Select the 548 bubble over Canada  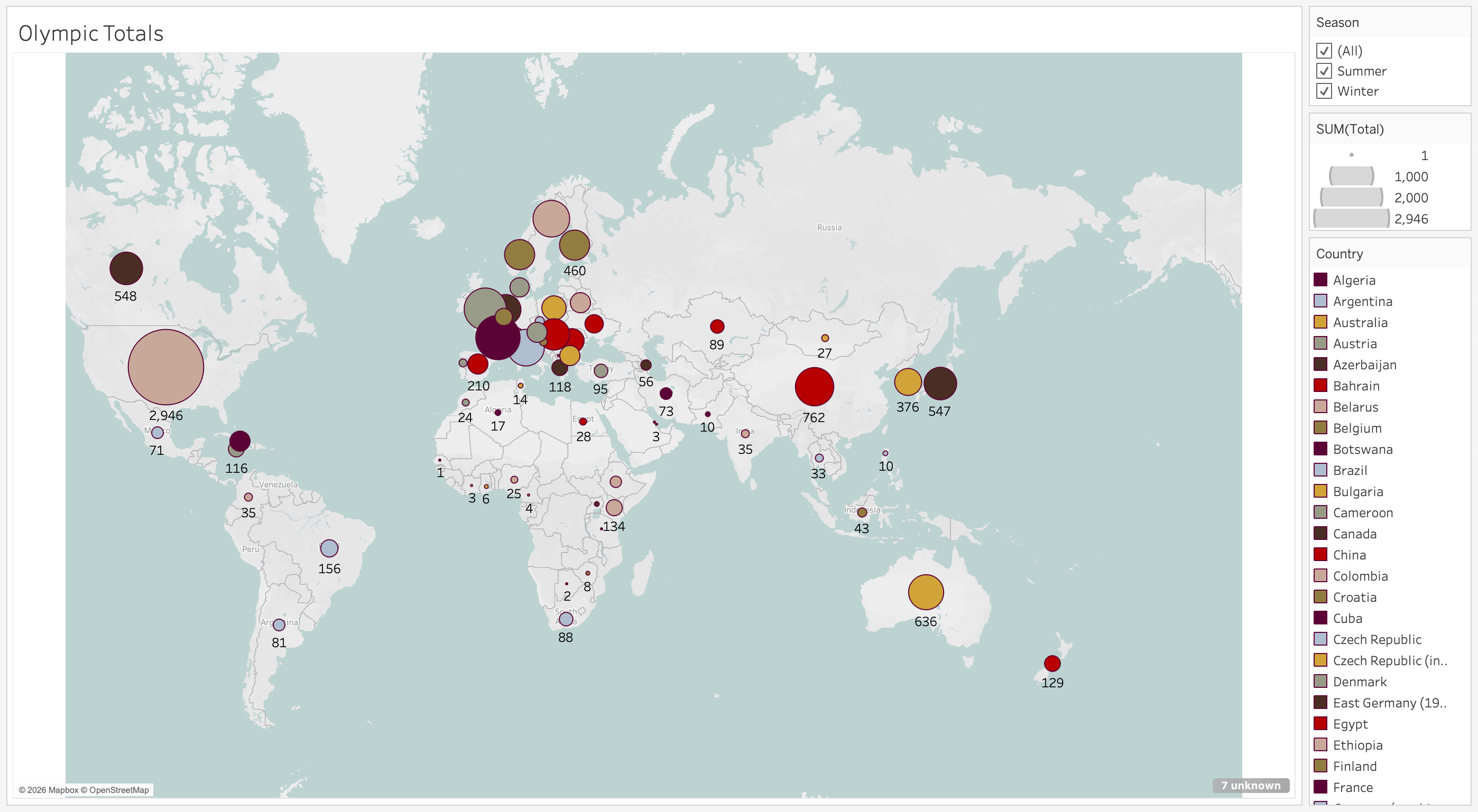click(126, 268)
